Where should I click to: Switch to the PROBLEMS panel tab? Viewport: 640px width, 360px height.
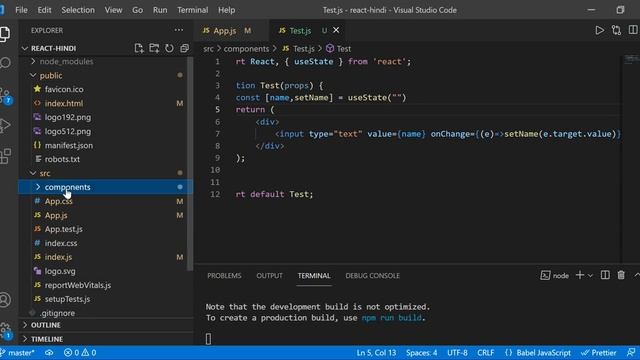point(224,276)
